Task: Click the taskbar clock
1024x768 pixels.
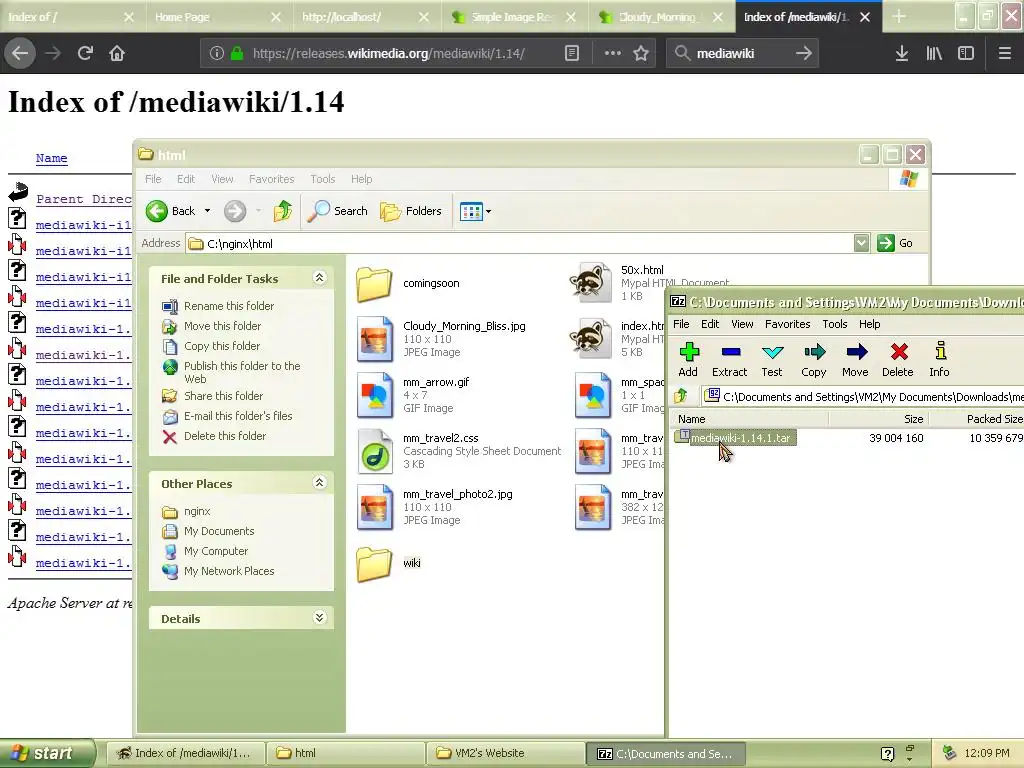Action: pyautogui.click(x=986, y=753)
